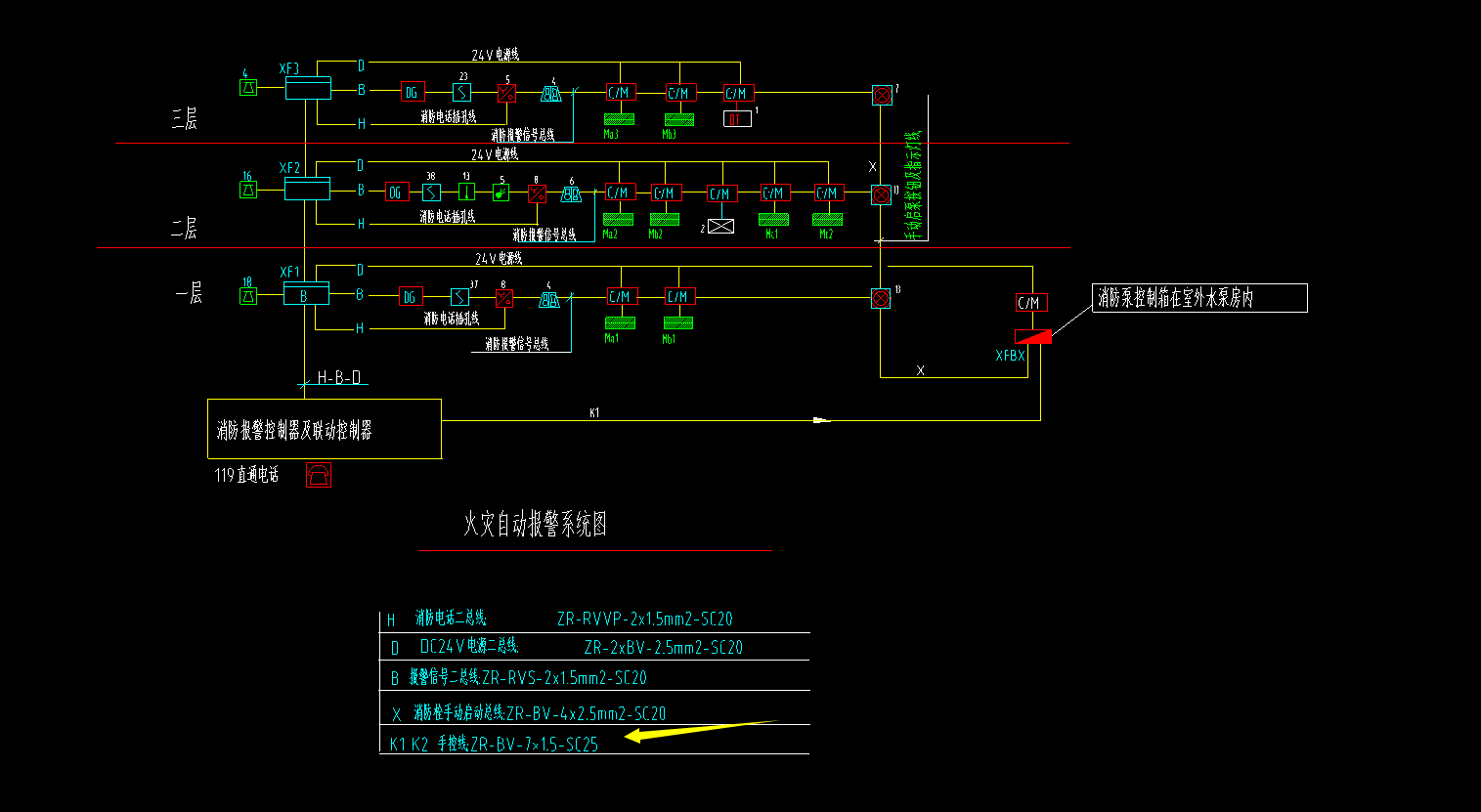Select the DG box on the 三层 row
The height and width of the screenshot is (812, 1481).
(412, 92)
